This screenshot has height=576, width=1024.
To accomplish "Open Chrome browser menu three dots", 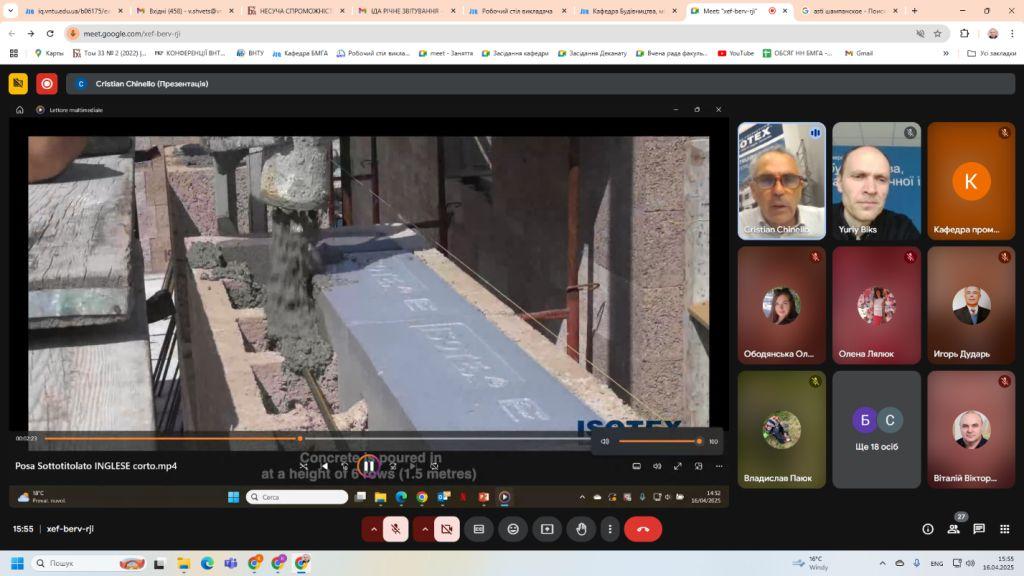I will (x=1013, y=33).
